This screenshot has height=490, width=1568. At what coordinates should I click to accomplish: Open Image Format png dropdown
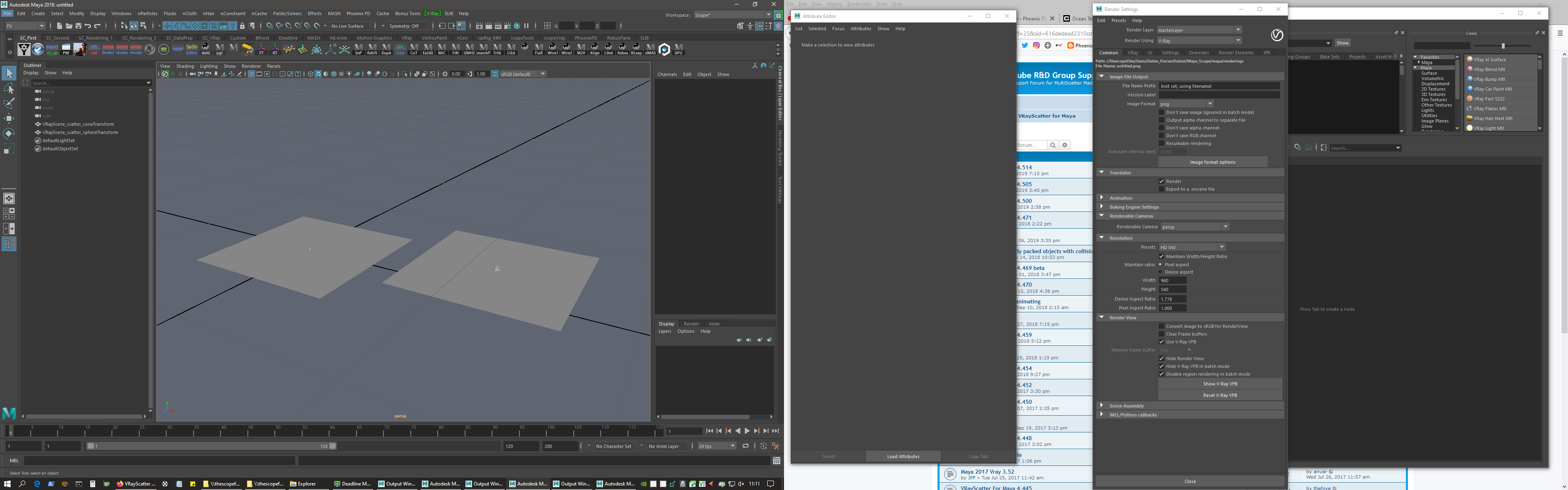pos(1186,104)
